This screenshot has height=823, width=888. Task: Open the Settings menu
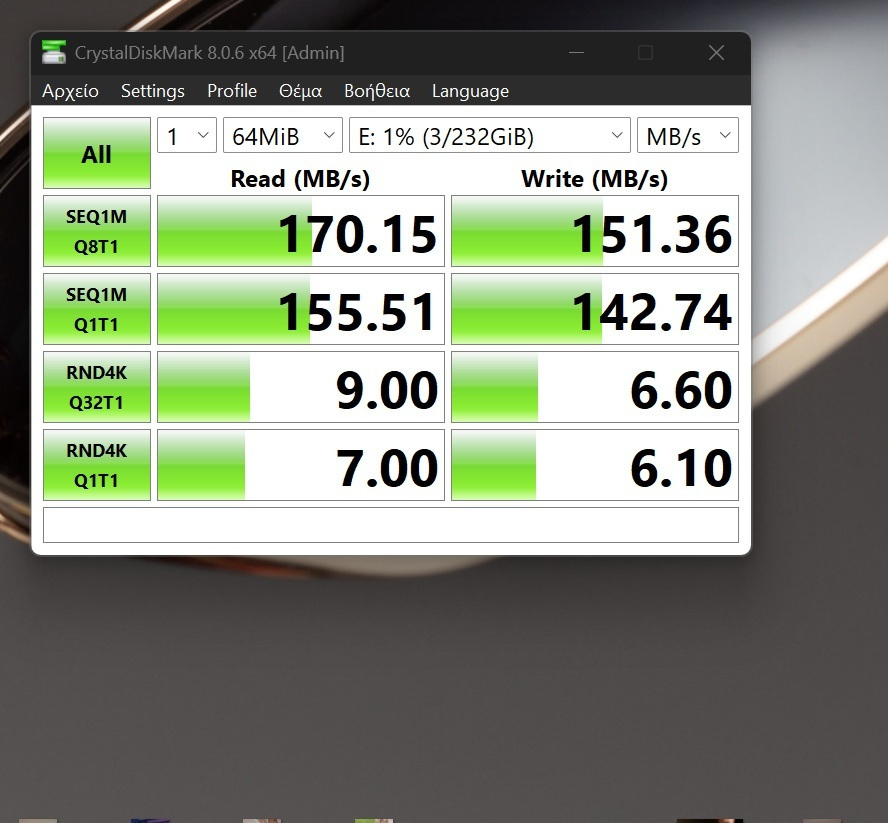(153, 91)
